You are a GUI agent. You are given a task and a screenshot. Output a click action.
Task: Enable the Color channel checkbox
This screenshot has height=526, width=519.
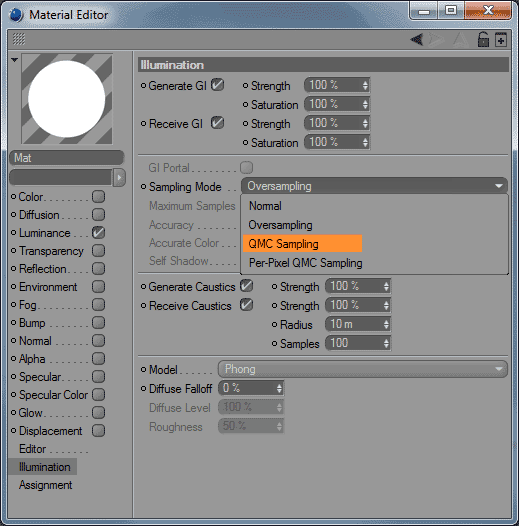tap(98, 197)
